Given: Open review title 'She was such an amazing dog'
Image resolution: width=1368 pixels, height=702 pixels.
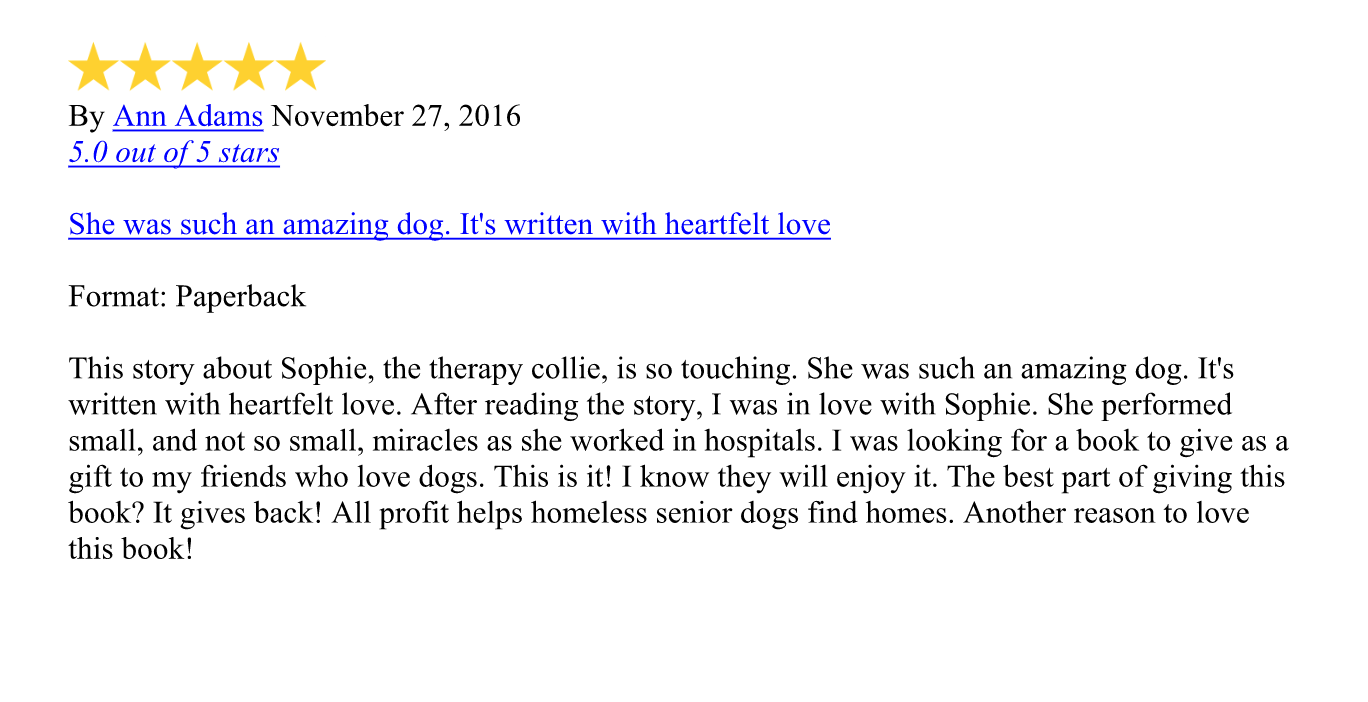Looking at the screenshot, I should click(449, 224).
